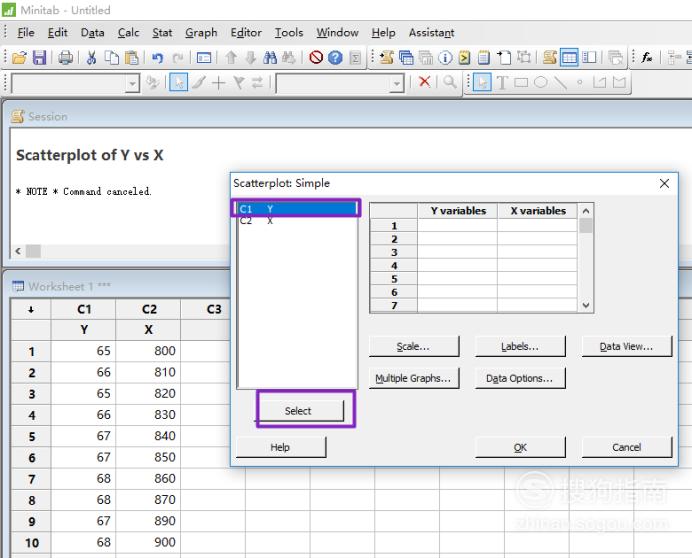692x558 pixels.
Task: Click the Data Options... button
Action: point(520,378)
